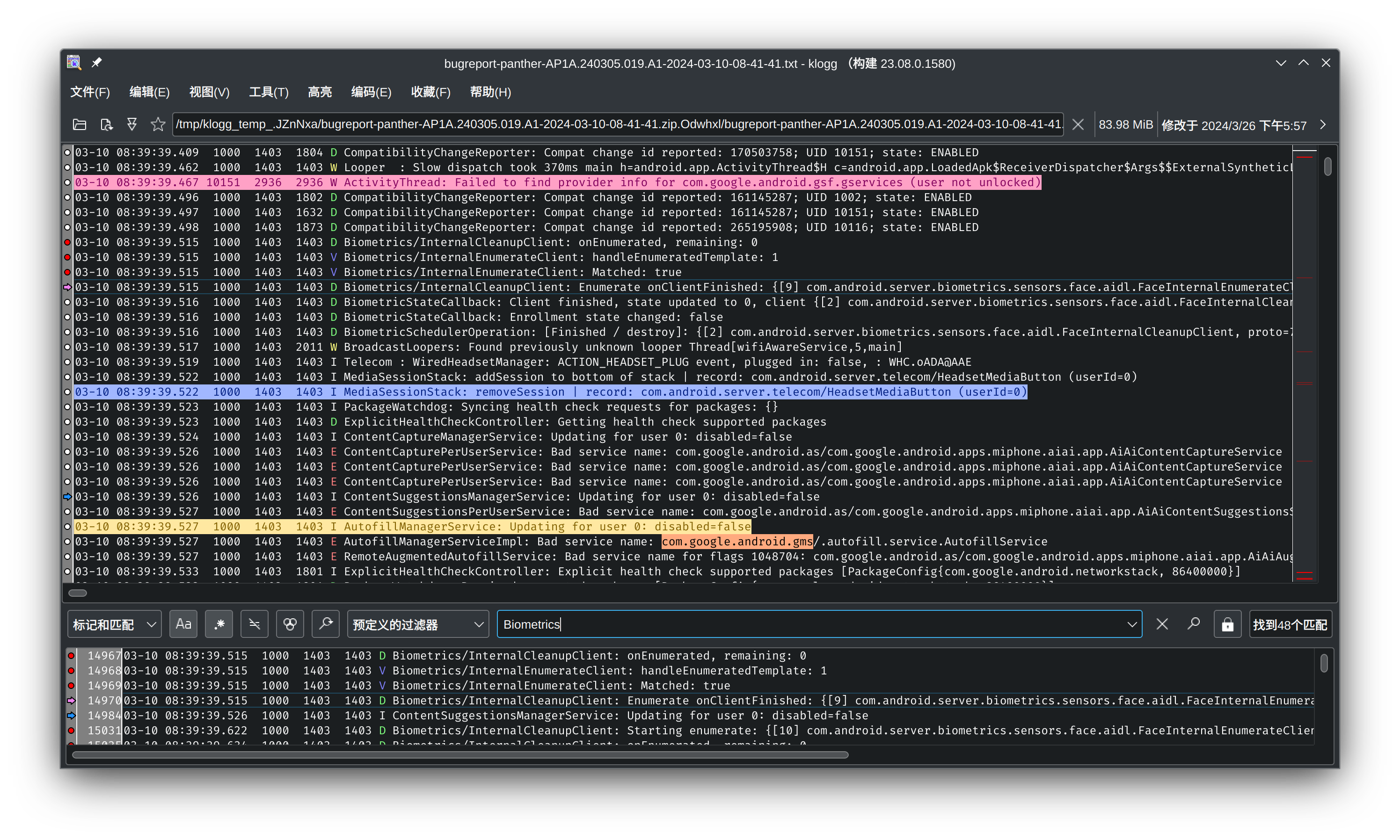This screenshot has height=840, width=1400.
Task: Open the 视图(V) menu
Action: point(210,92)
